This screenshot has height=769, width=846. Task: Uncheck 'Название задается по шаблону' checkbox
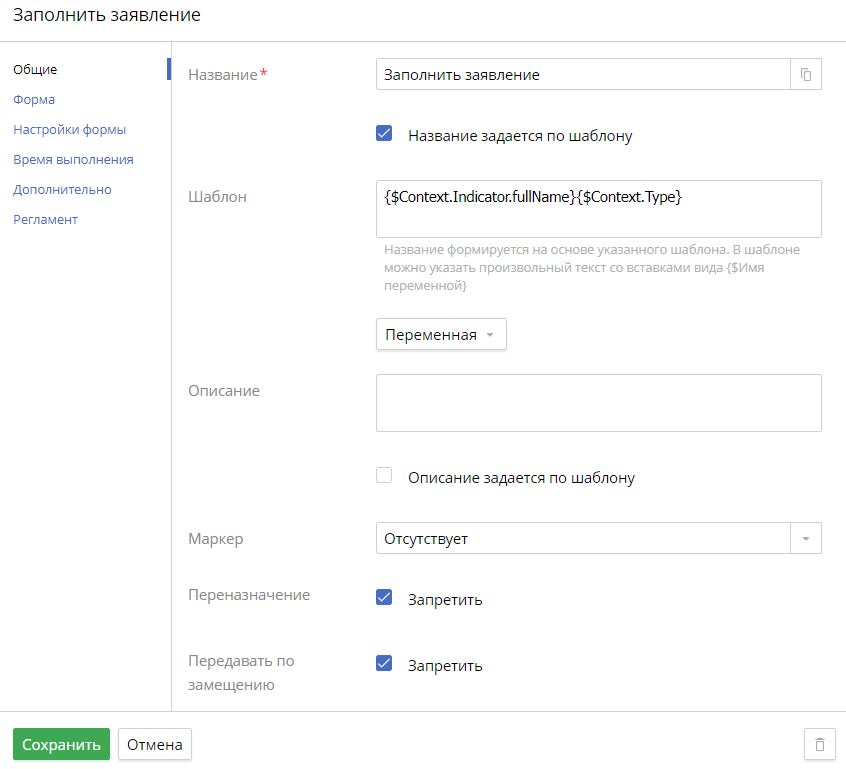click(384, 134)
